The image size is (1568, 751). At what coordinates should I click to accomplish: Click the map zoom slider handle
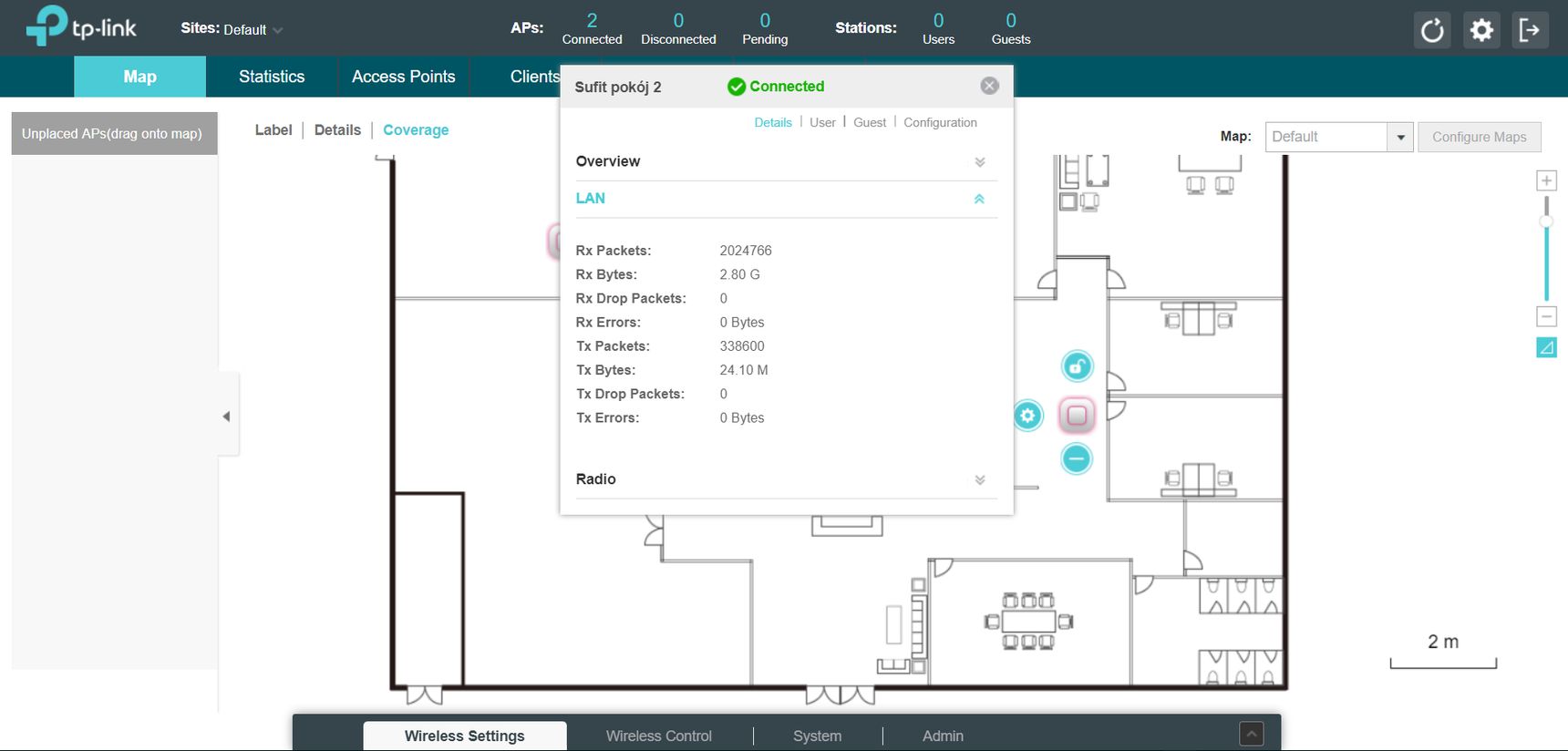(1546, 221)
